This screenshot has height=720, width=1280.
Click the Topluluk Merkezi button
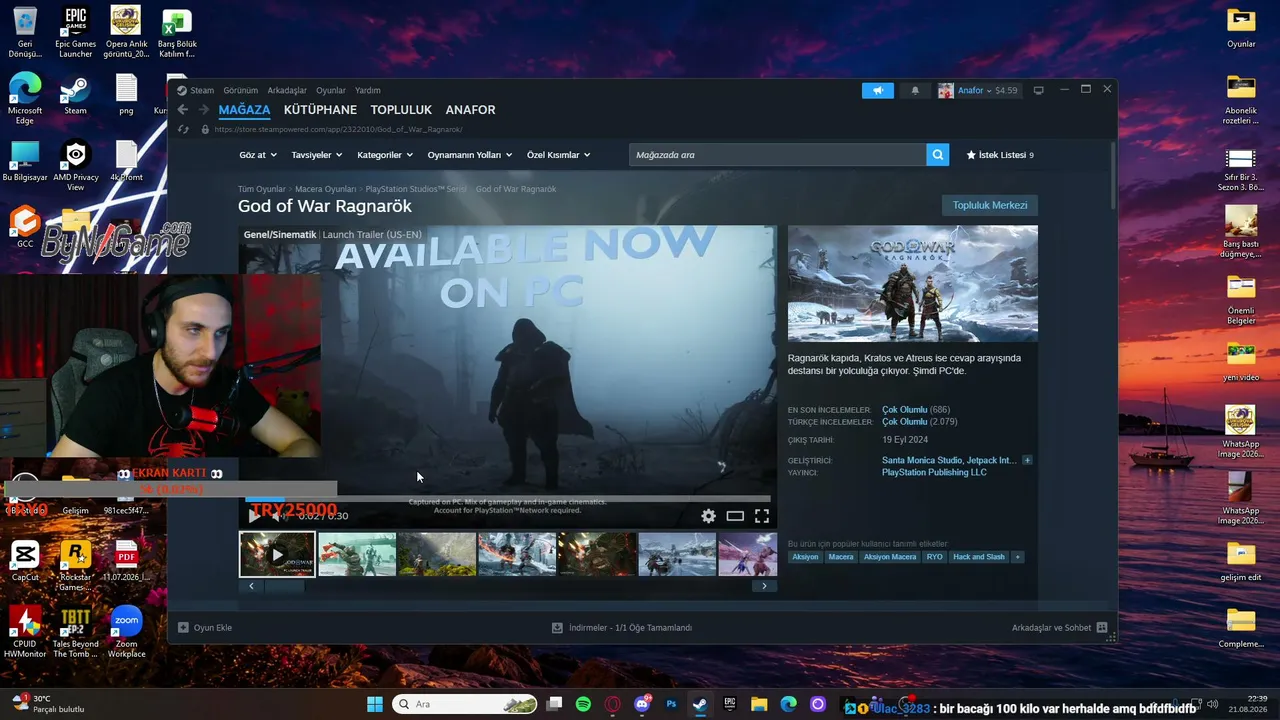(x=990, y=205)
